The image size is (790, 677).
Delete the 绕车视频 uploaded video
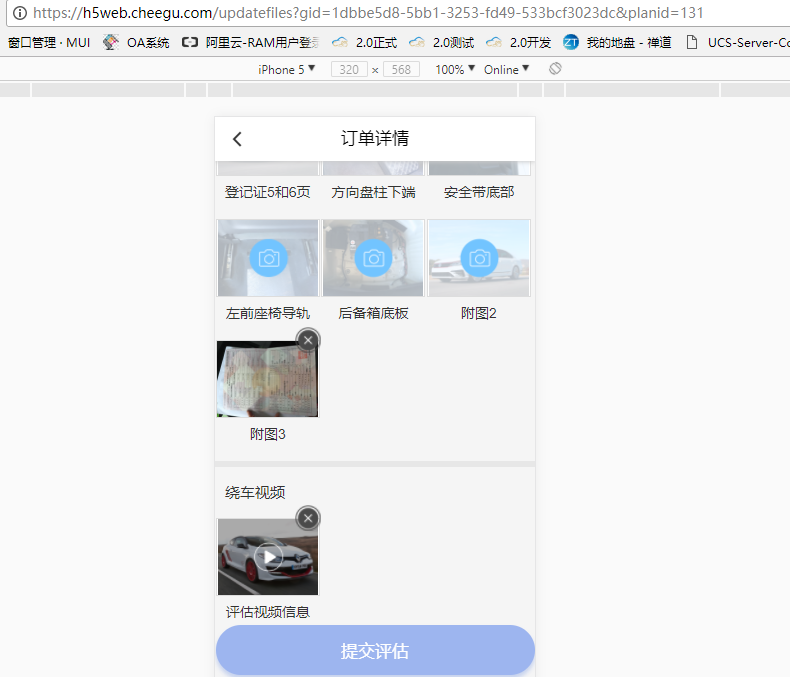[x=308, y=518]
